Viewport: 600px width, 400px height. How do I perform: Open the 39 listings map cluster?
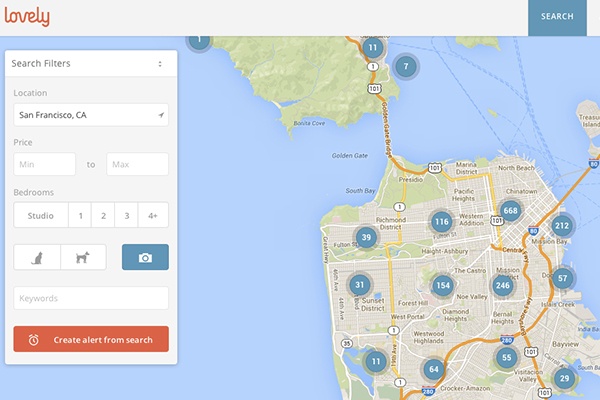pyautogui.click(x=366, y=237)
